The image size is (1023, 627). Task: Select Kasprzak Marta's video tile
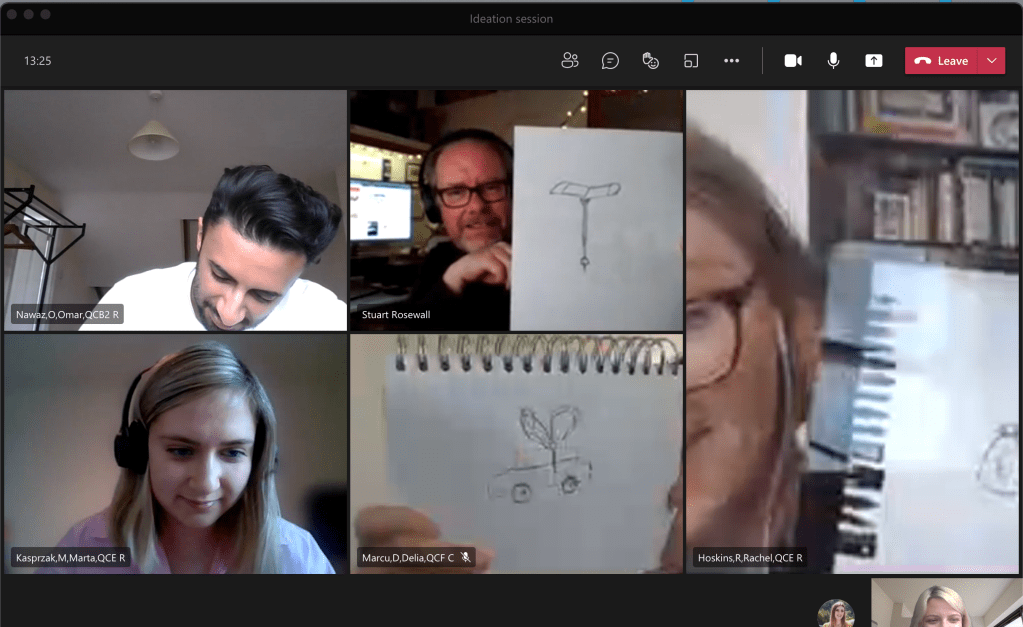(175, 453)
